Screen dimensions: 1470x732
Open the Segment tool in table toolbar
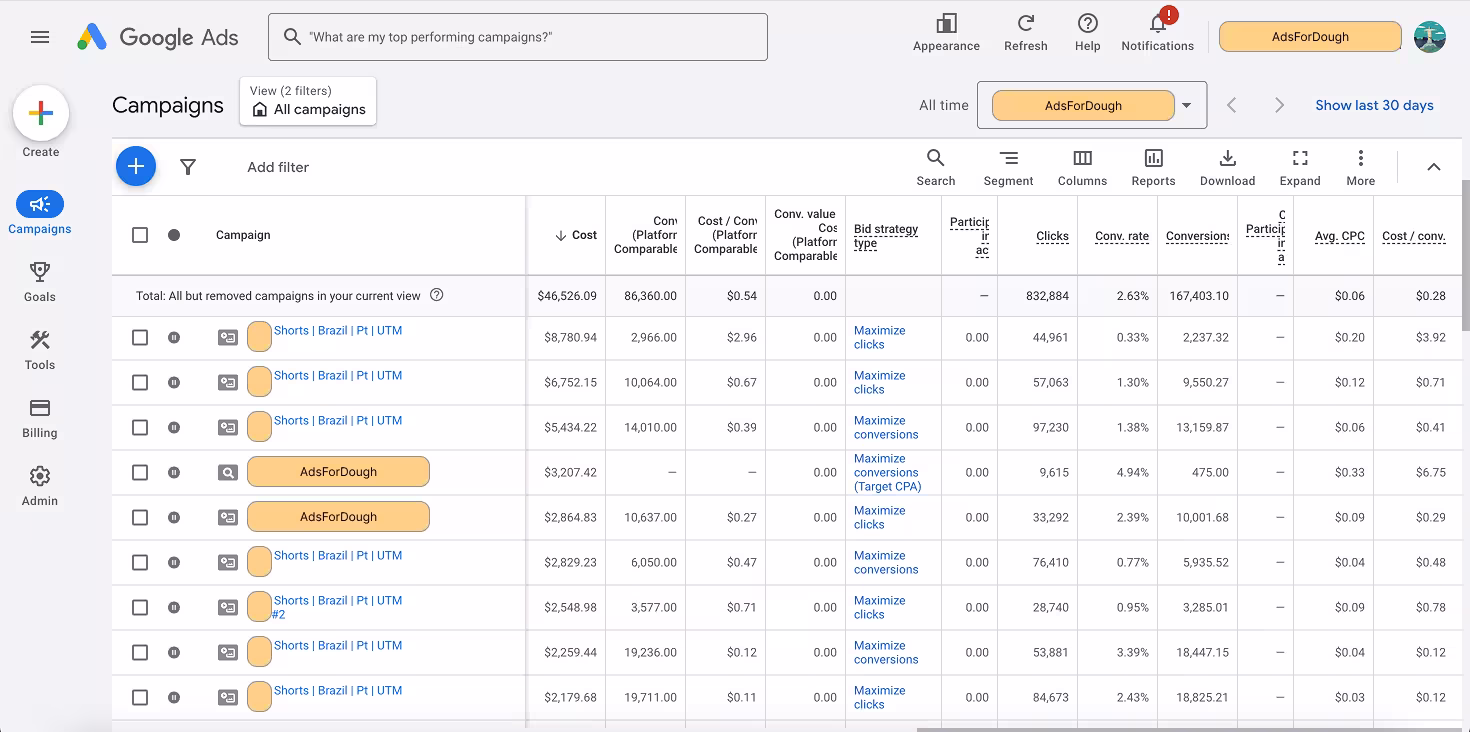pyautogui.click(x=1008, y=167)
